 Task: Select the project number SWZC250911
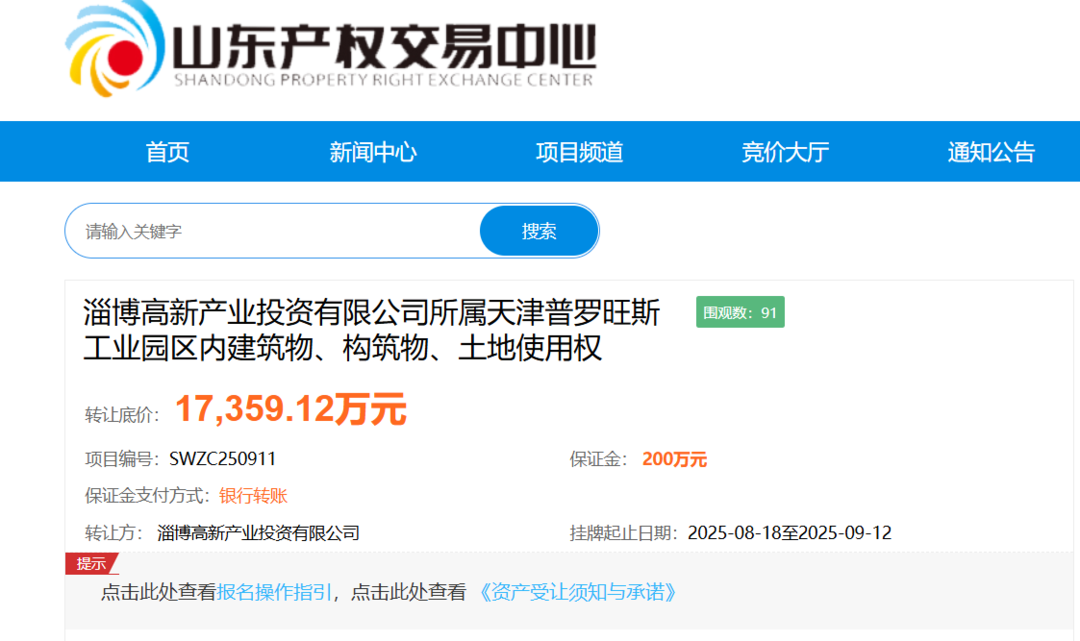(x=223, y=459)
